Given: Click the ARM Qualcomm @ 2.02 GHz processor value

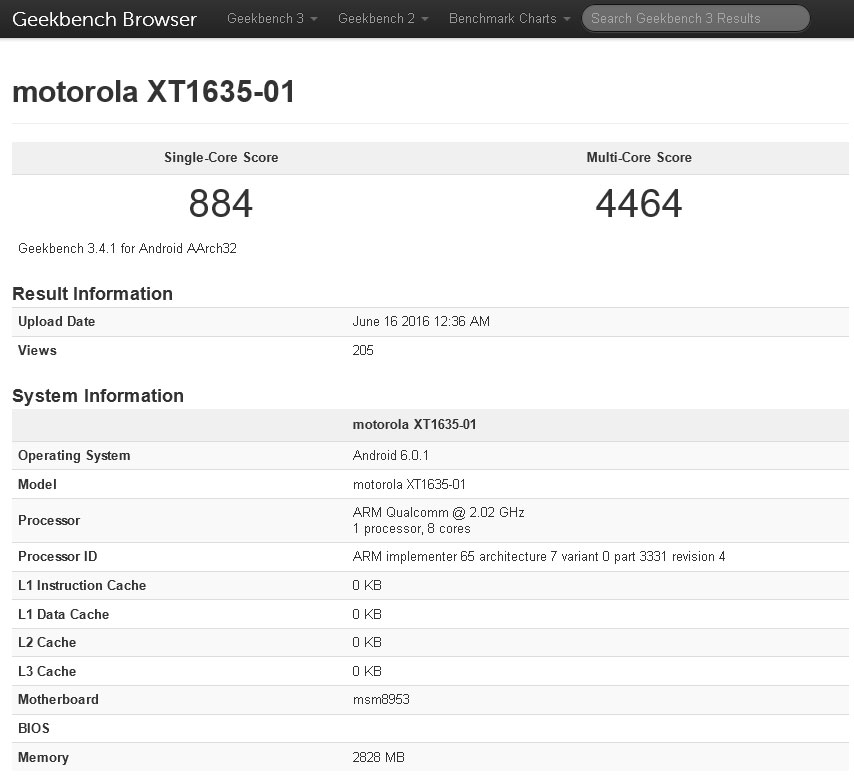Looking at the screenshot, I should pyautogui.click(x=438, y=513).
